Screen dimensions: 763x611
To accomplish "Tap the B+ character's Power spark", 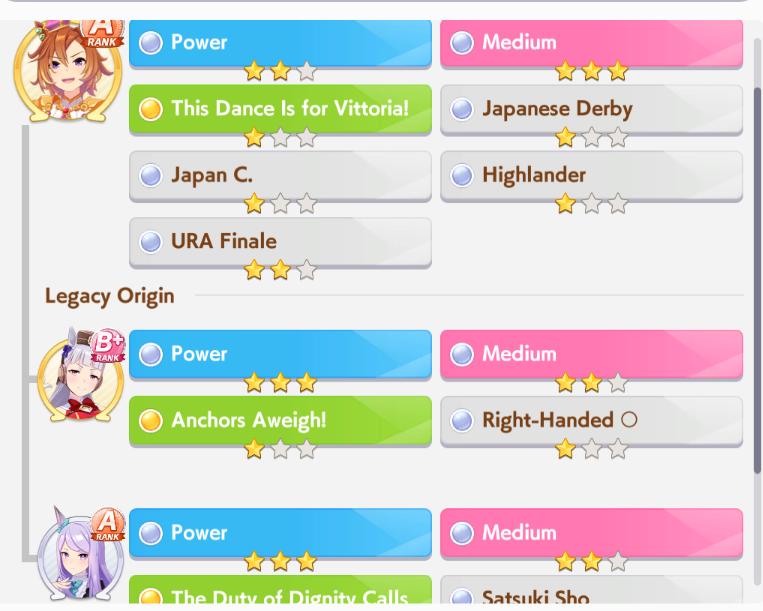I will coord(280,354).
